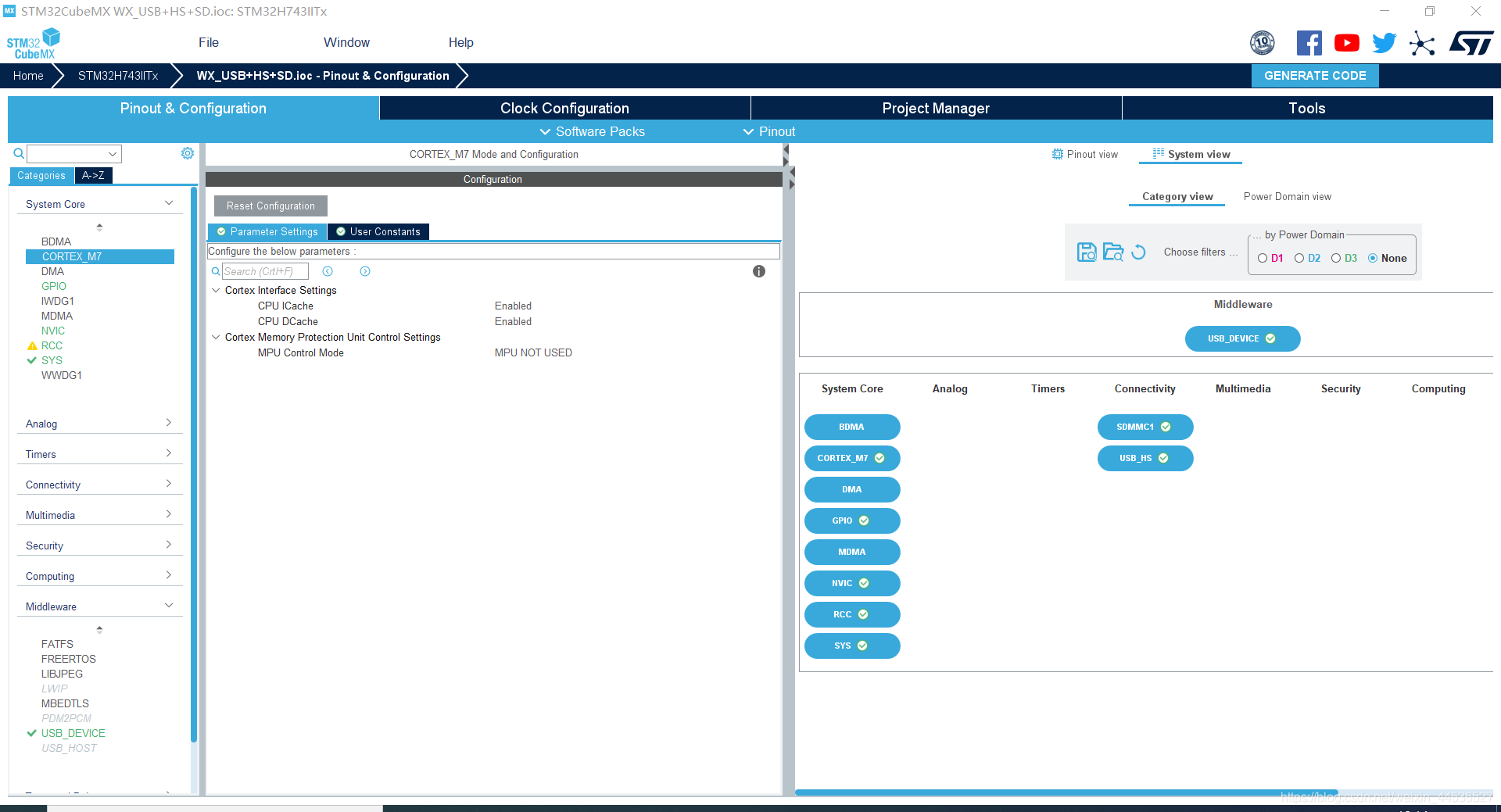Open the SDMMC1 connectivity button
The width and height of the screenshot is (1501, 812).
1145,427
